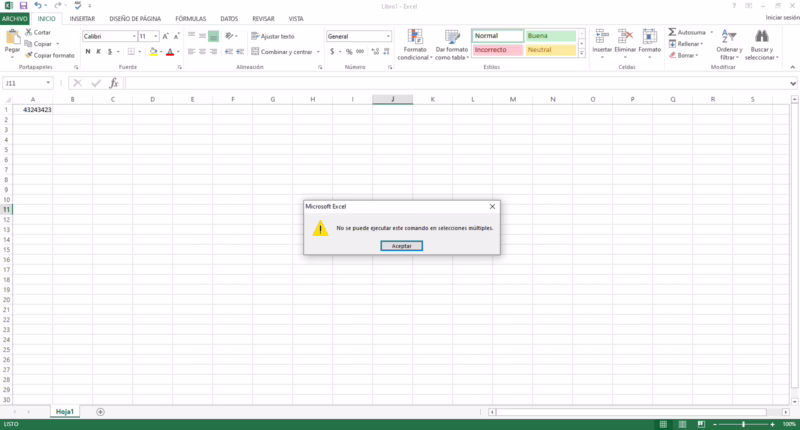The height and width of the screenshot is (430, 800).
Task: Toggle bold N formatting
Action: pos(88,52)
